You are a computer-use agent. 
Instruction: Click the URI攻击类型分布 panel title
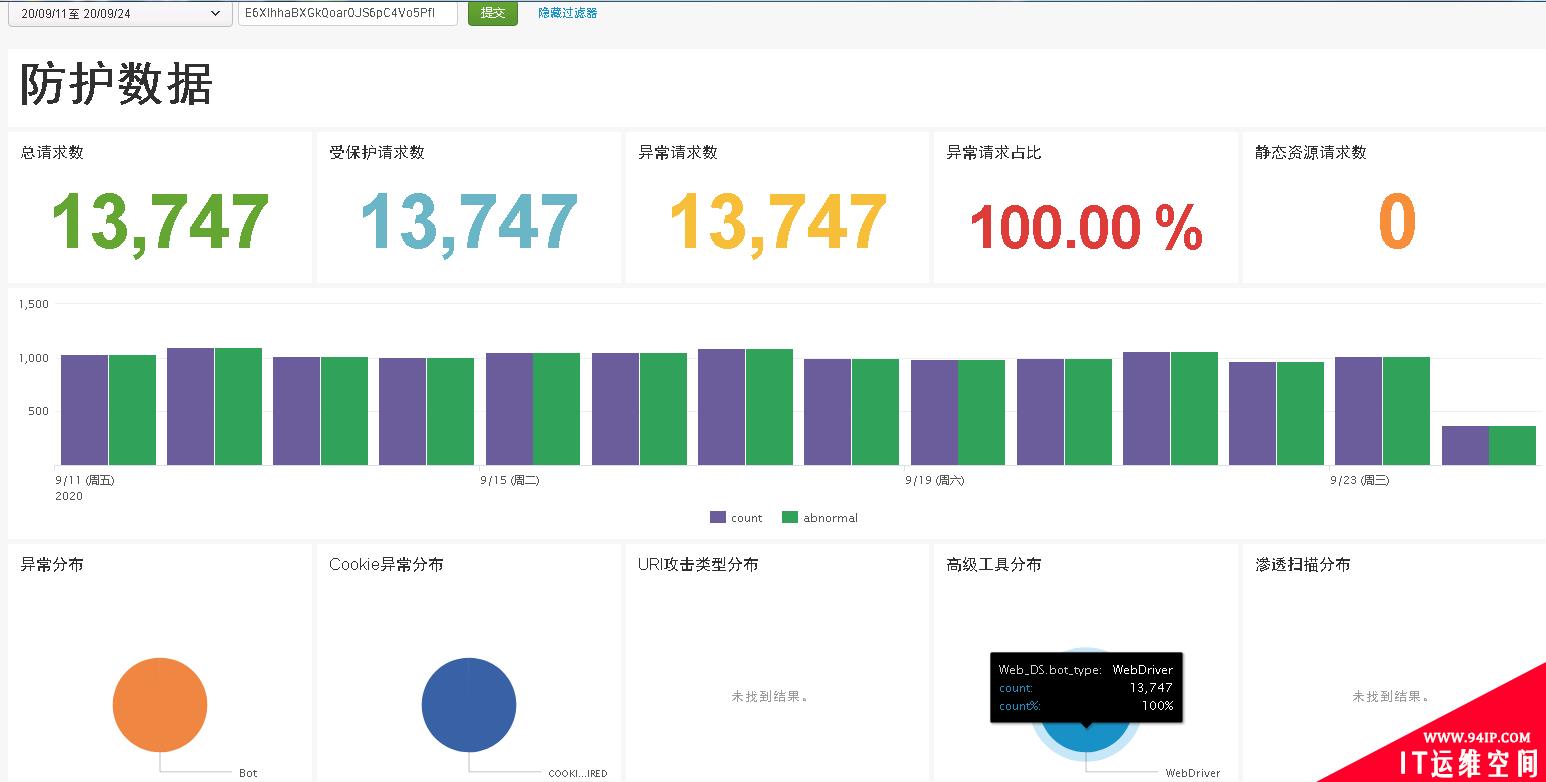pos(698,564)
